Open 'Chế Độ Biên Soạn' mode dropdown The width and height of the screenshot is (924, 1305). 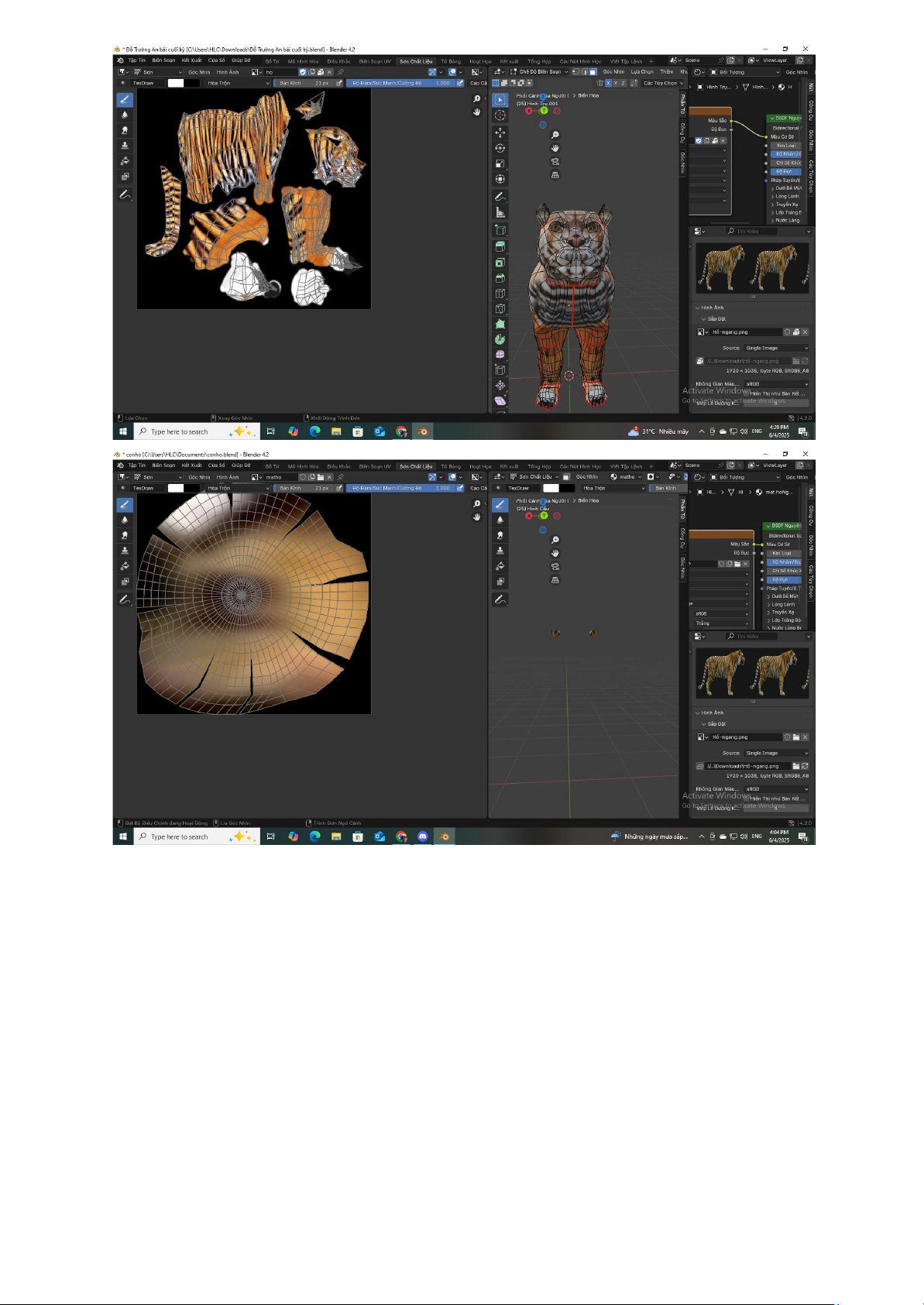pyautogui.click(x=539, y=72)
